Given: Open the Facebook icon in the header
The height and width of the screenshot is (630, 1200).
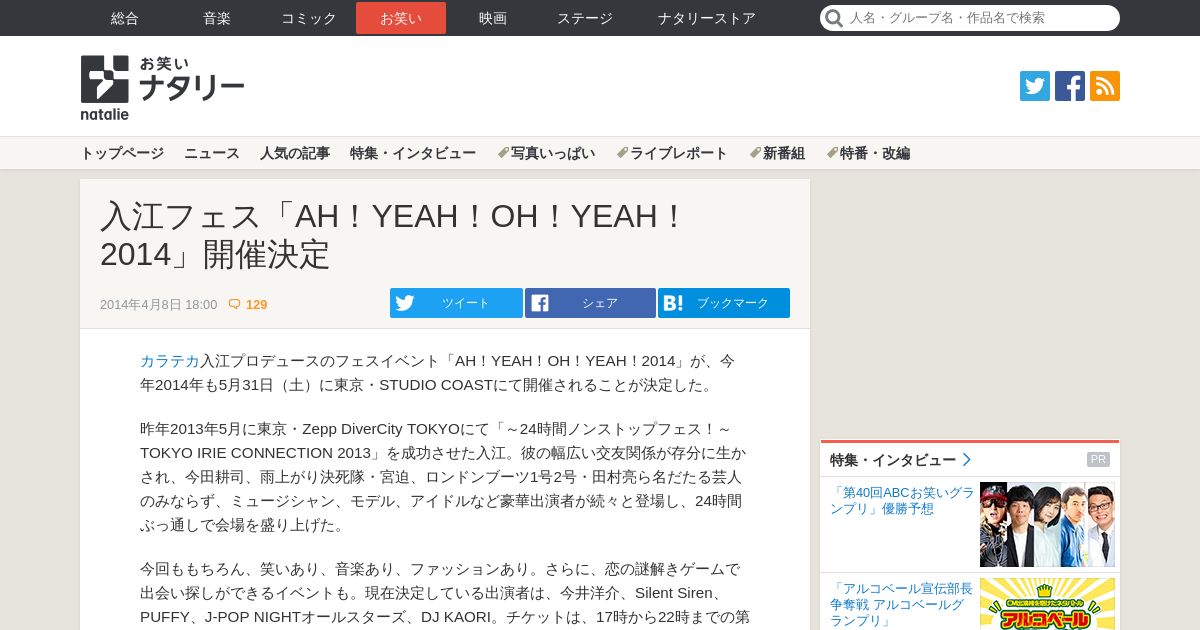Looking at the screenshot, I should coord(1070,86).
